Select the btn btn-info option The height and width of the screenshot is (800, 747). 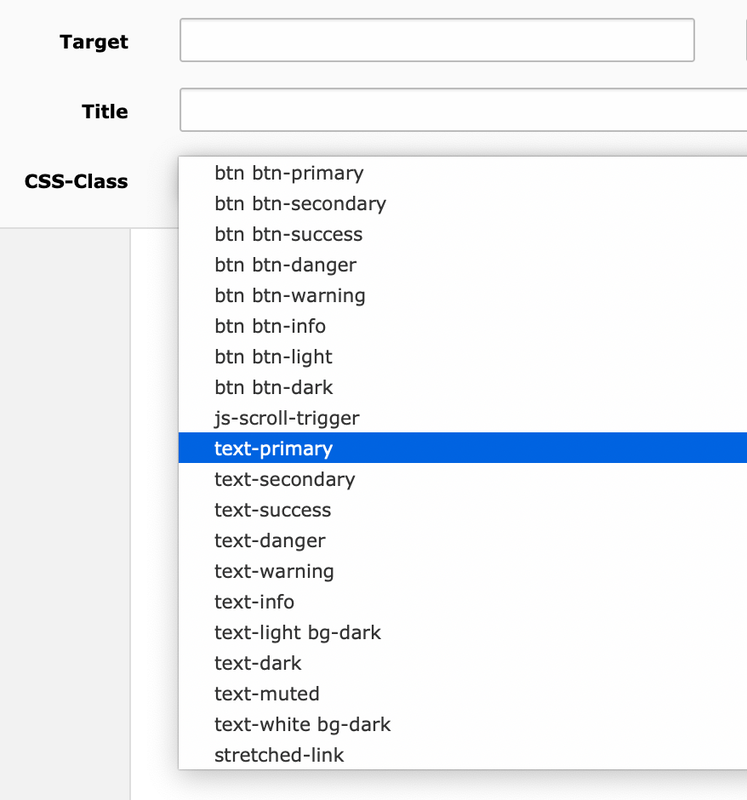(463, 326)
